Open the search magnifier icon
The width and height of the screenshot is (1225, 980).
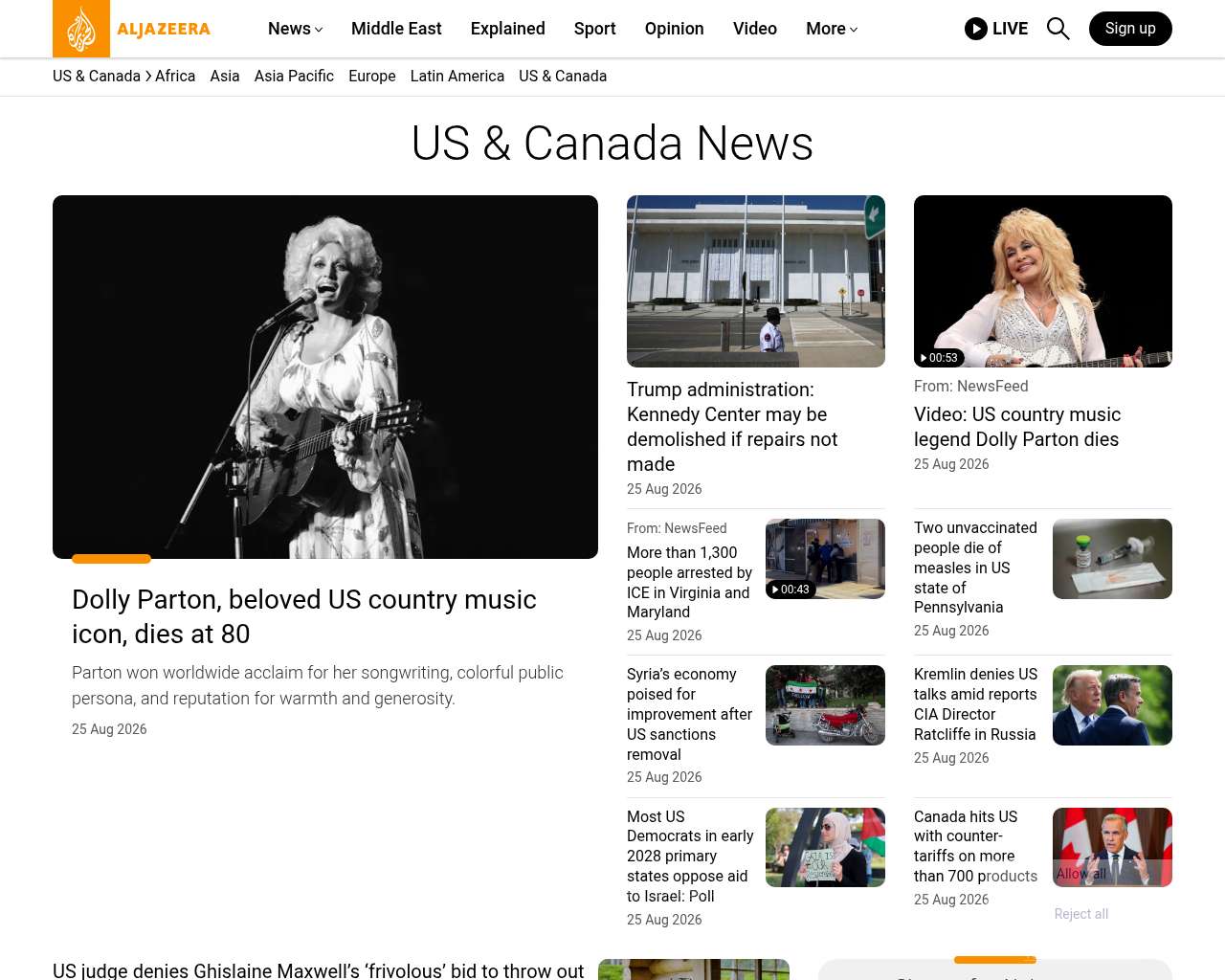pyautogui.click(x=1058, y=29)
